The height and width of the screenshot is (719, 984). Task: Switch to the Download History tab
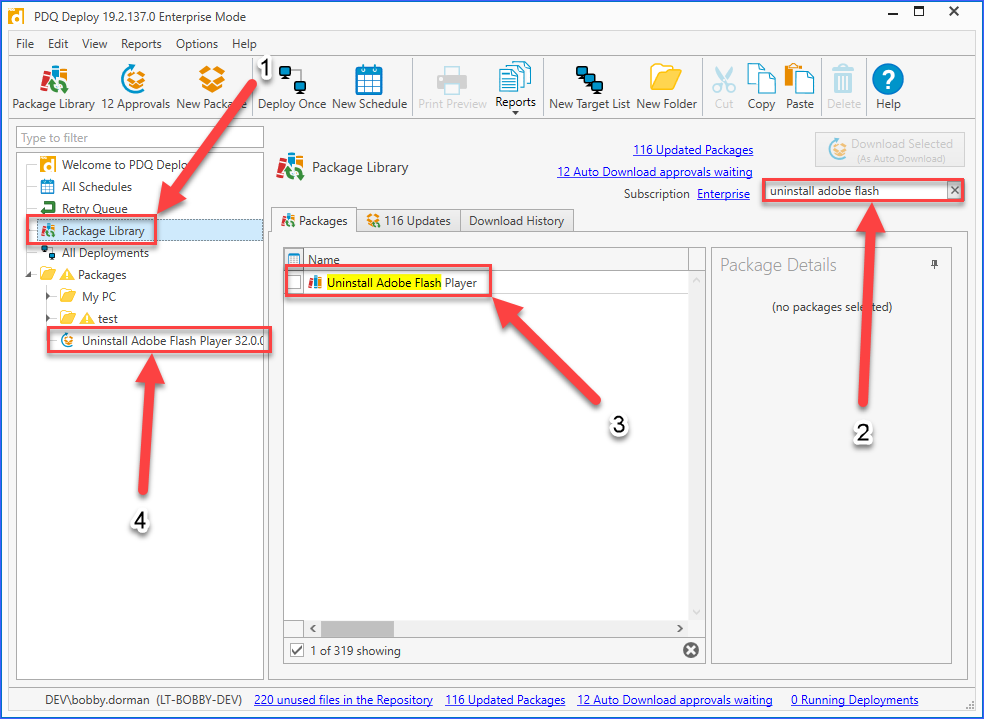[516, 221]
